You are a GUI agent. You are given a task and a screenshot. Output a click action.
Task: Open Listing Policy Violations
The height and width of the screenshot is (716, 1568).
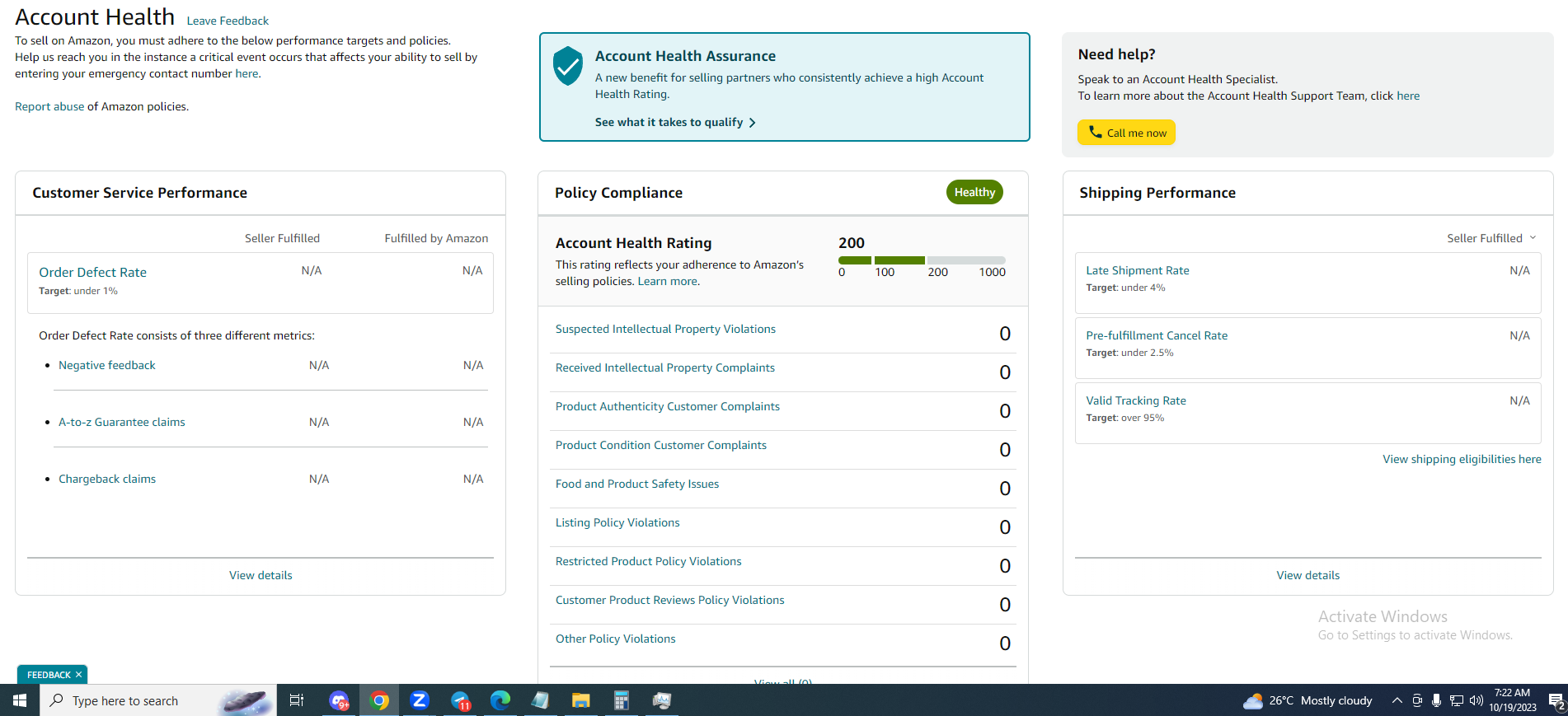point(617,522)
